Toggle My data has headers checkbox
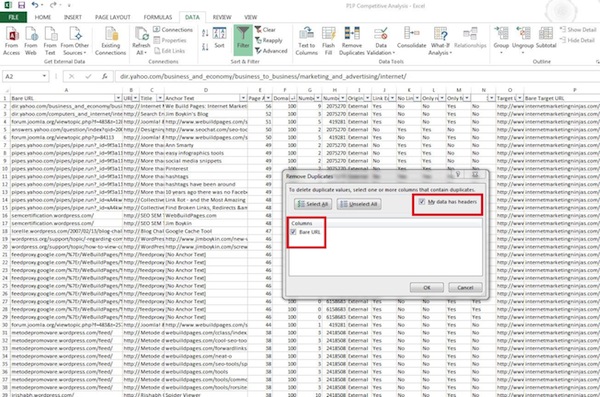Image resolution: width=600 pixels, height=397 pixels. coord(422,202)
